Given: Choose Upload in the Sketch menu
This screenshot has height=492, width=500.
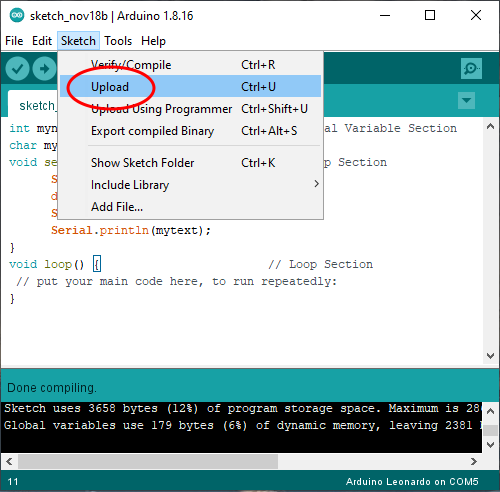Looking at the screenshot, I should click(190, 86).
